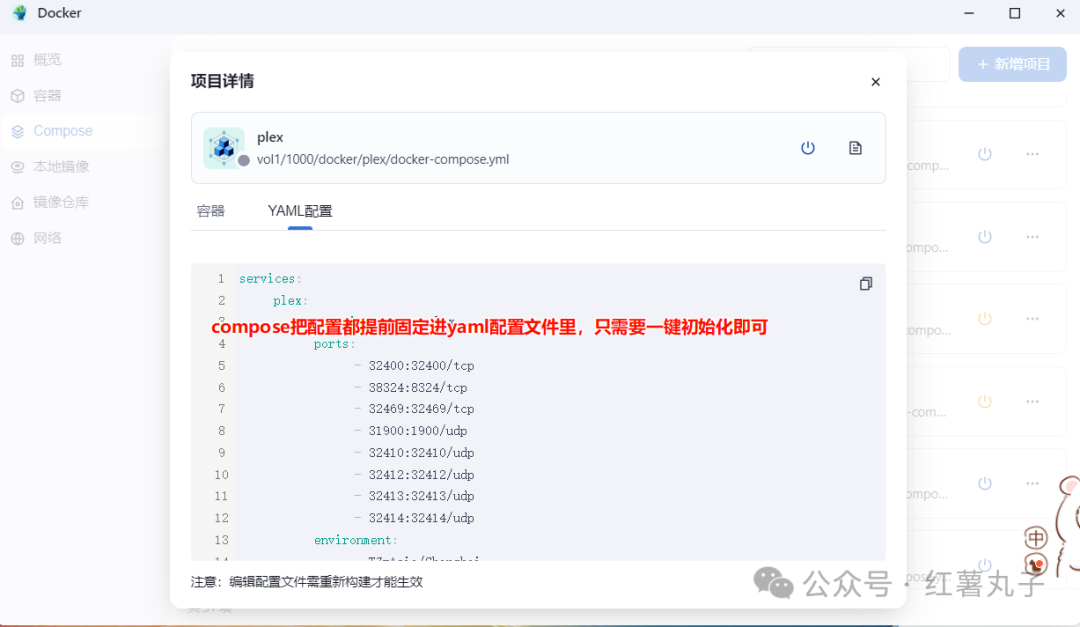Select Compose in the left sidebar

[x=52, y=131]
